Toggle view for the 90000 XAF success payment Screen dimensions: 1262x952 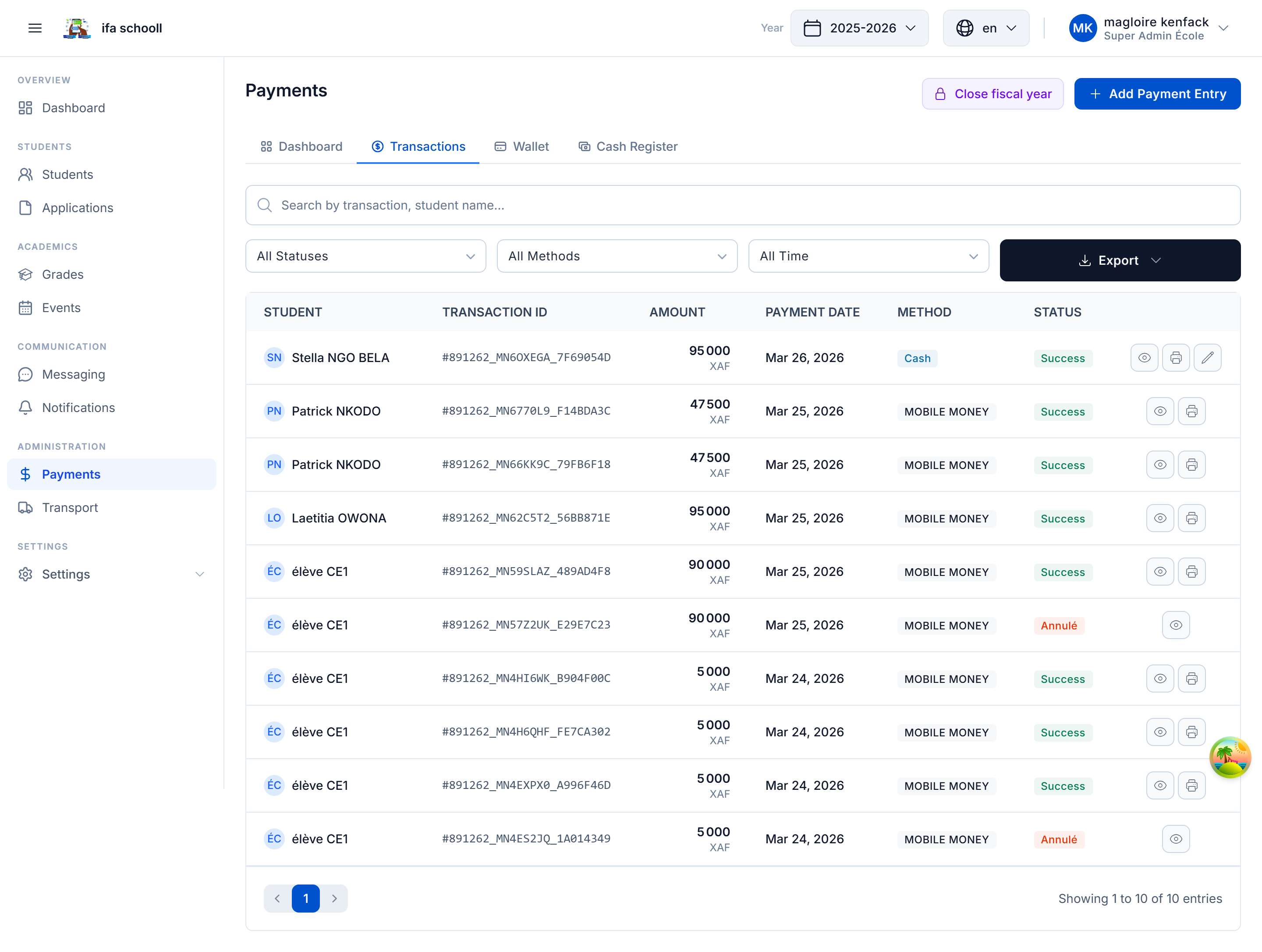point(1160,571)
